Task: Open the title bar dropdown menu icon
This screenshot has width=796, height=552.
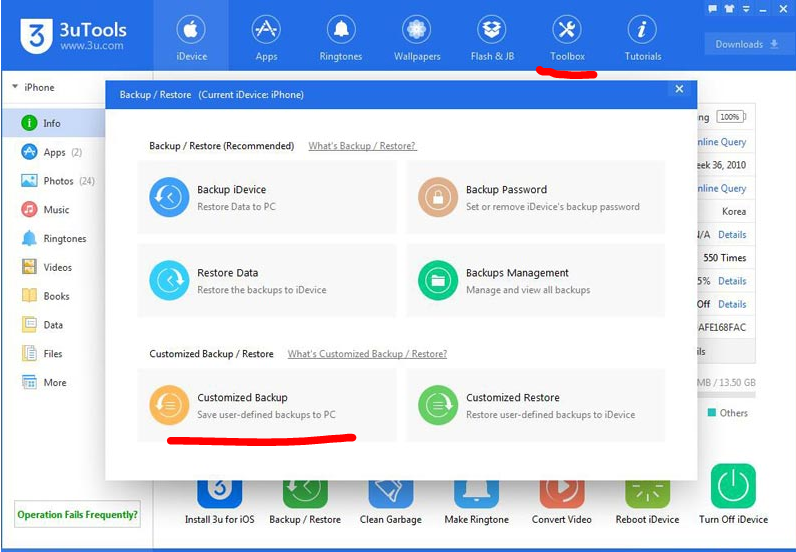Action: (x=746, y=9)
